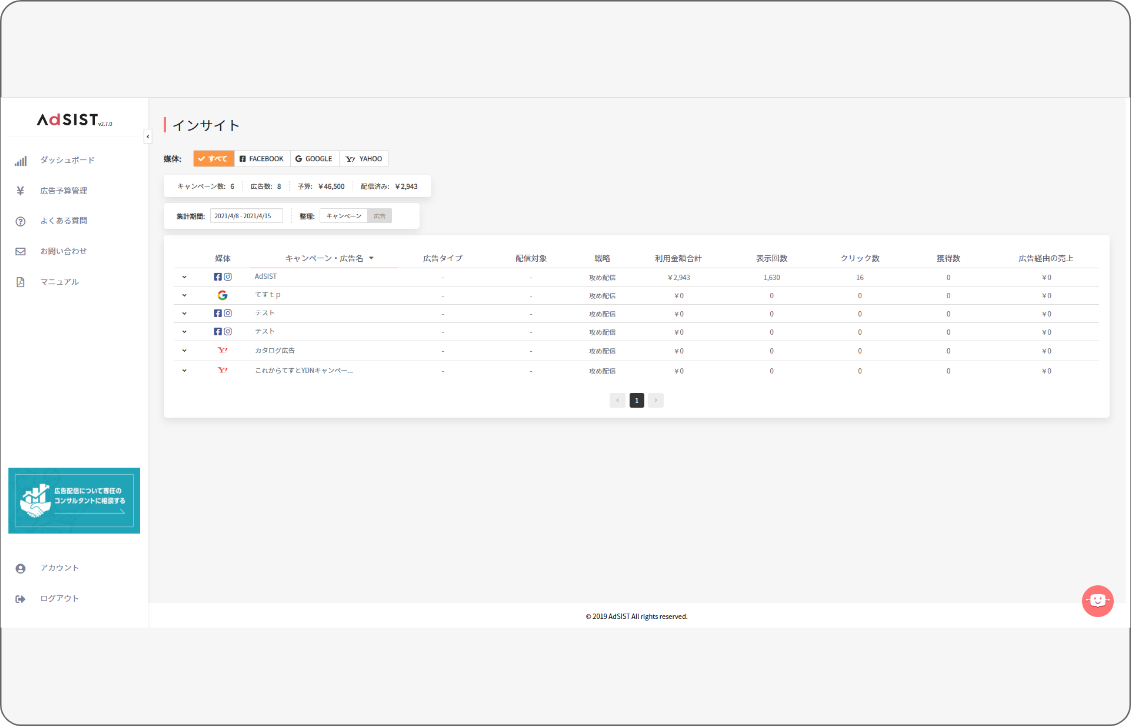This screenshot has width=1131, height=727.
Task: Click the yen budget management icon
Action: pyautogui.click(x=20, y=190)
